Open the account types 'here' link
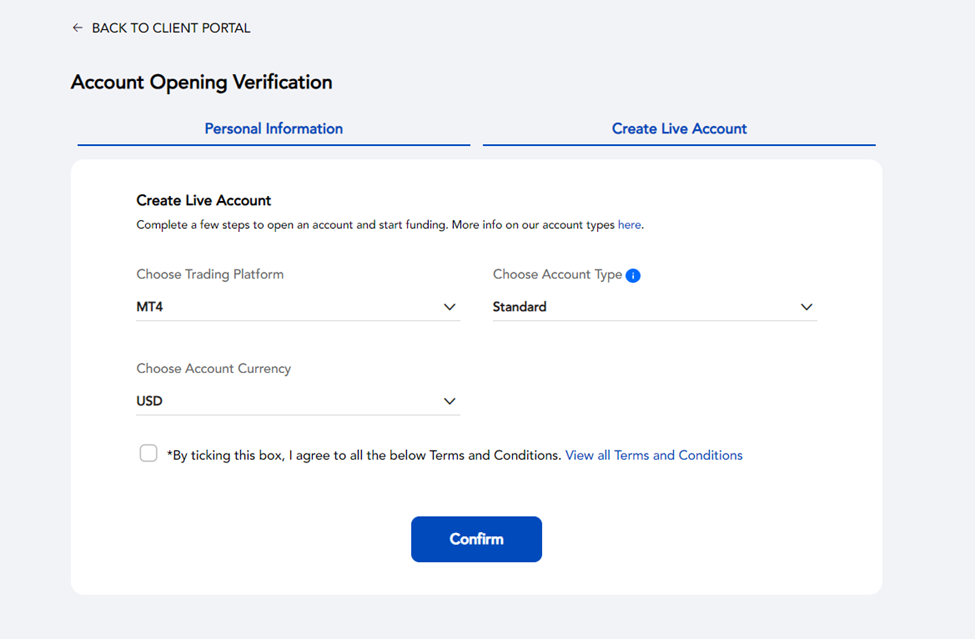The image size is (975, 639). (629, 225)
